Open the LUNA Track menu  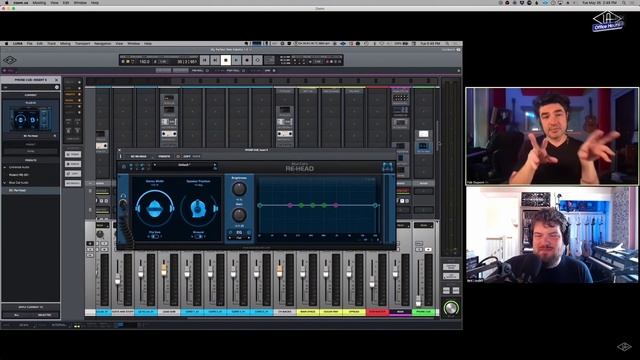coord(51,43)
